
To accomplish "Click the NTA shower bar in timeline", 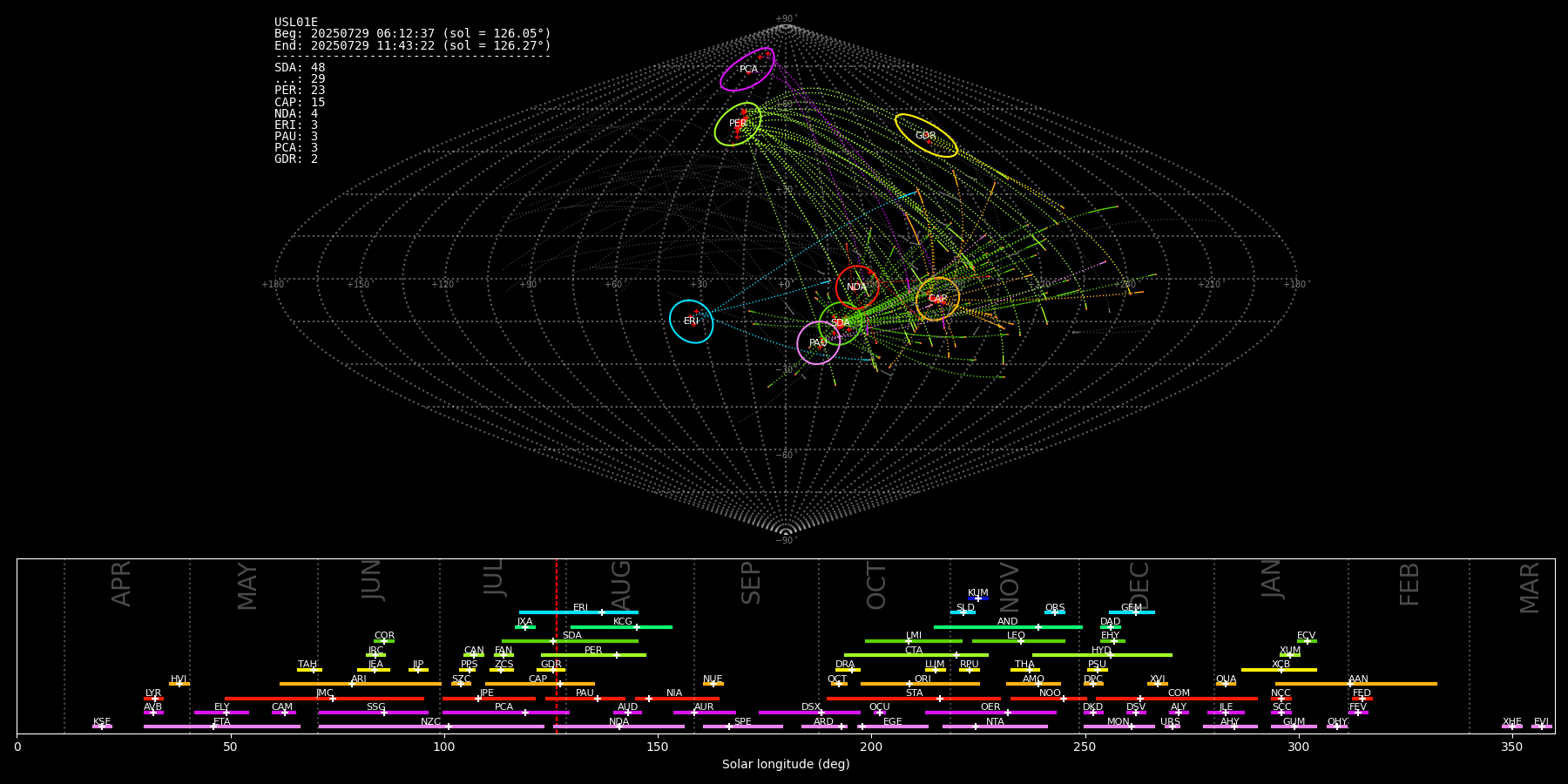I will pos(995,727).
